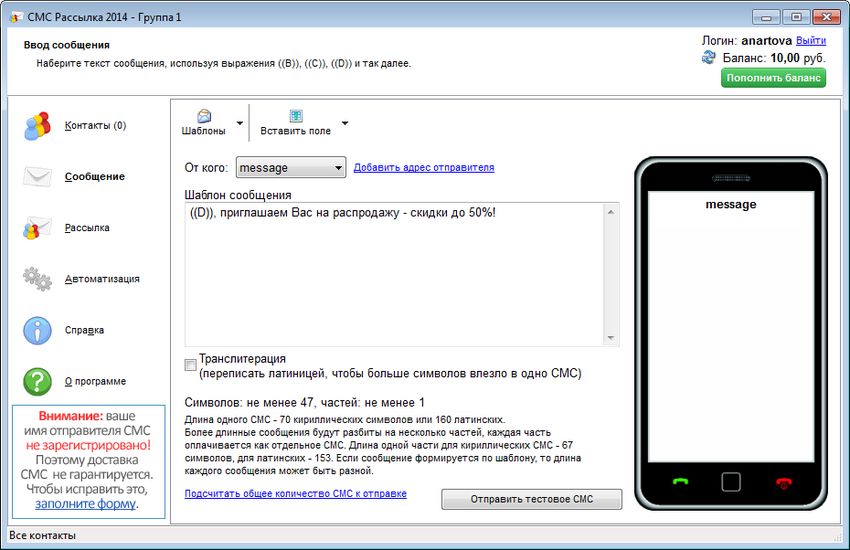Viewport: 850px width, 550px height.
Task: Open the Рассылка icon in sidebar
Action: click(x=37, y=228)
